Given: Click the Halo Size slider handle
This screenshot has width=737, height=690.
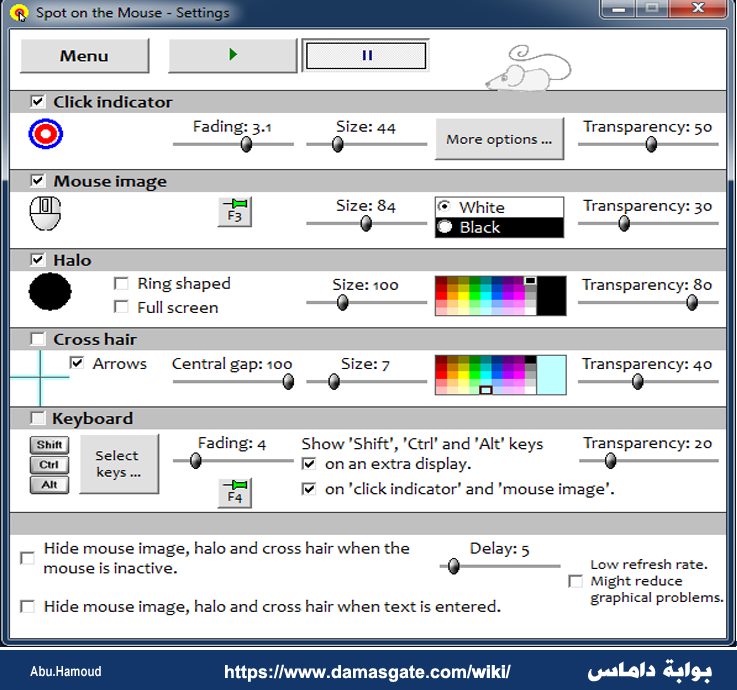Looking at the screenshot, I should coord(343,302).
